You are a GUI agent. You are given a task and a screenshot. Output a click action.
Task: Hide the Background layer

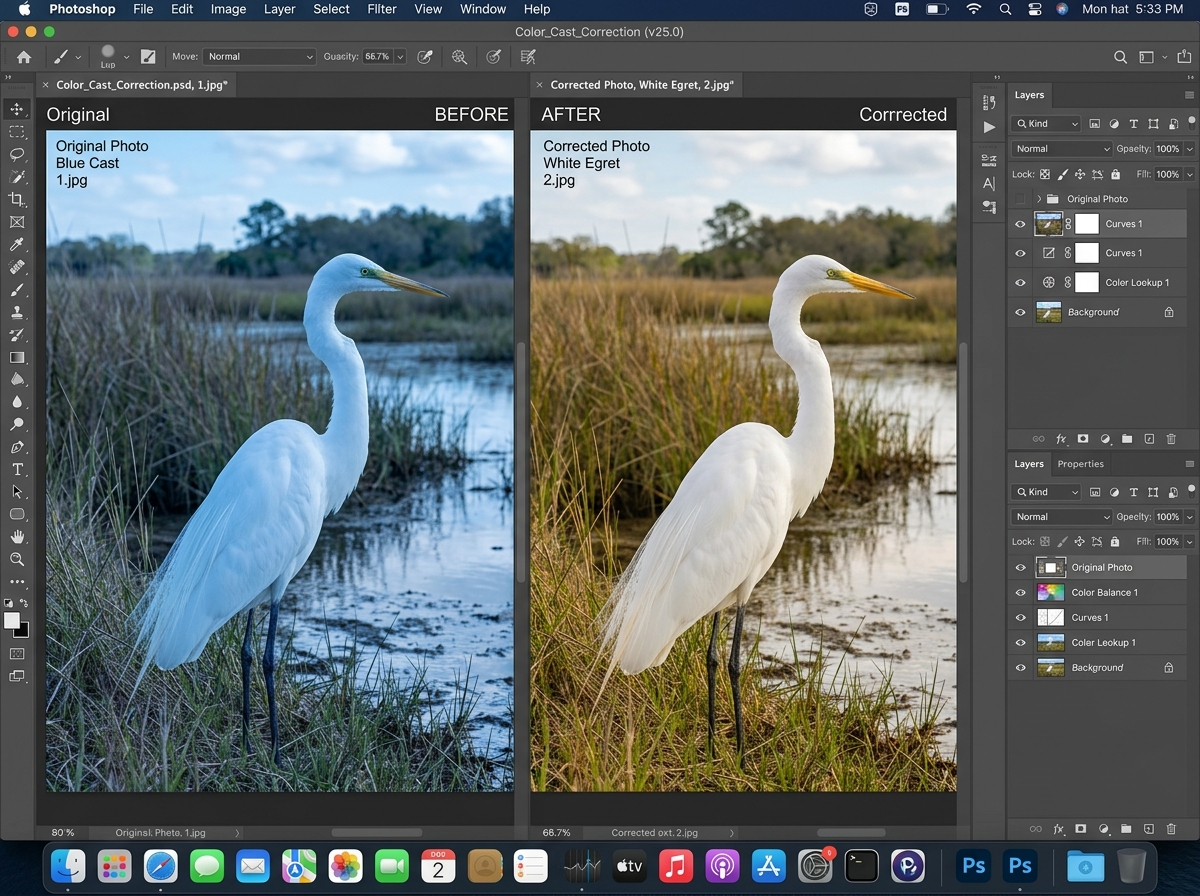(1020, 312)
